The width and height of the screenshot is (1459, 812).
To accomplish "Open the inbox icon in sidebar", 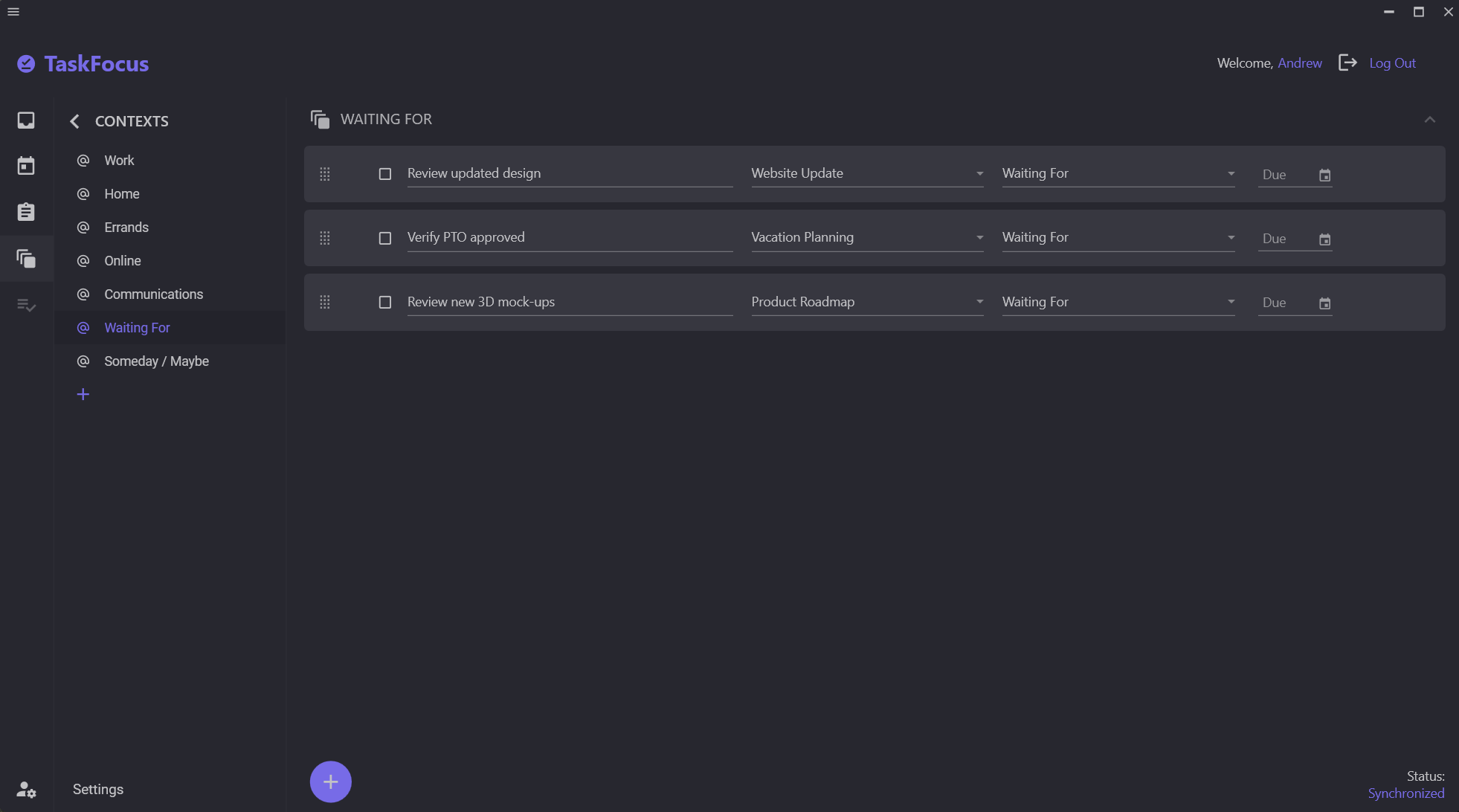I will pyautogui.click(x=26, y=120).
